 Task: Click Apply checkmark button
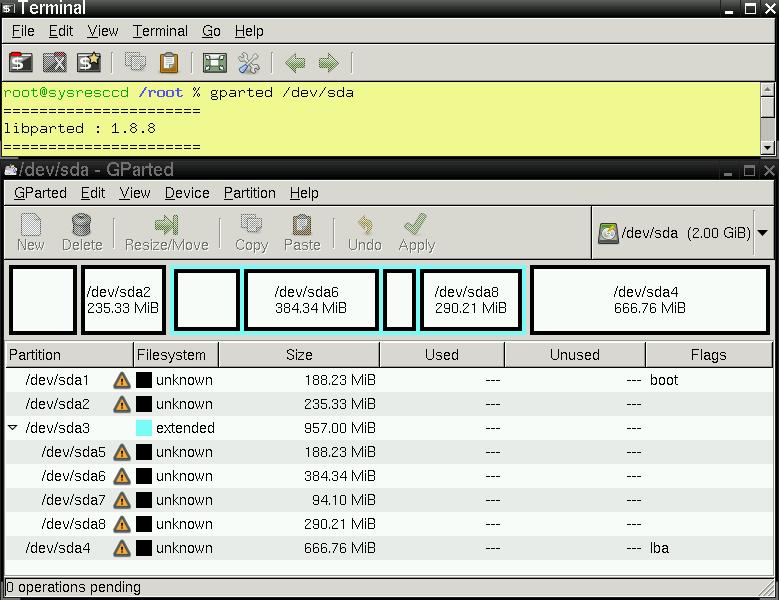416,232
